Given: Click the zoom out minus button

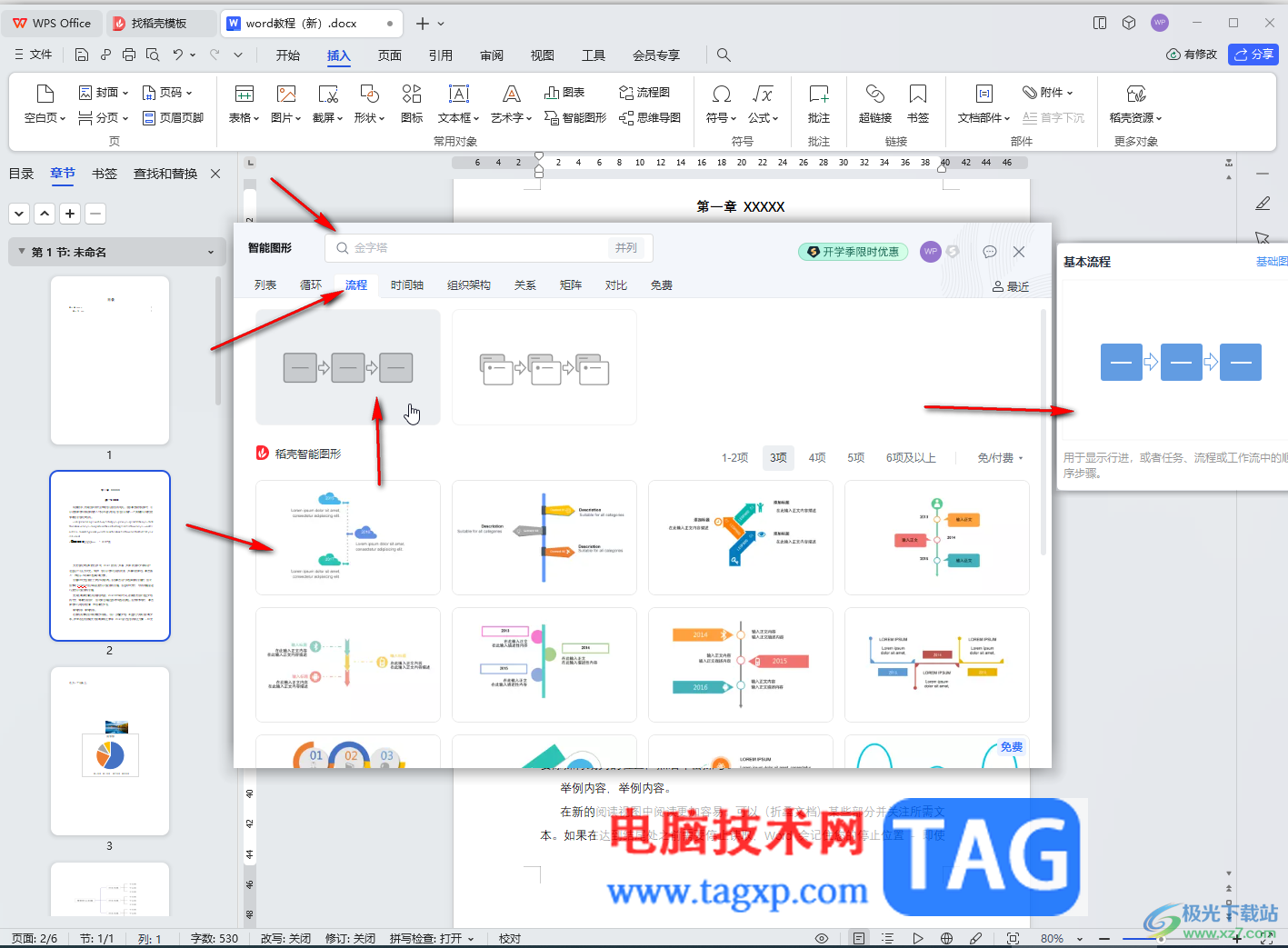Looking at the screenshot, I should [x=1104, y=938].
